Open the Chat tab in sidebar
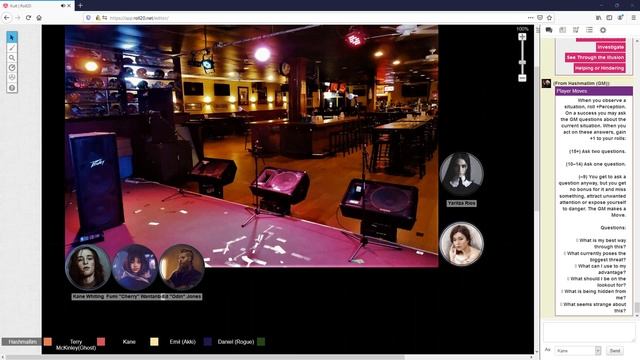This screenshot has width=640, height=360. pos(549,30)
